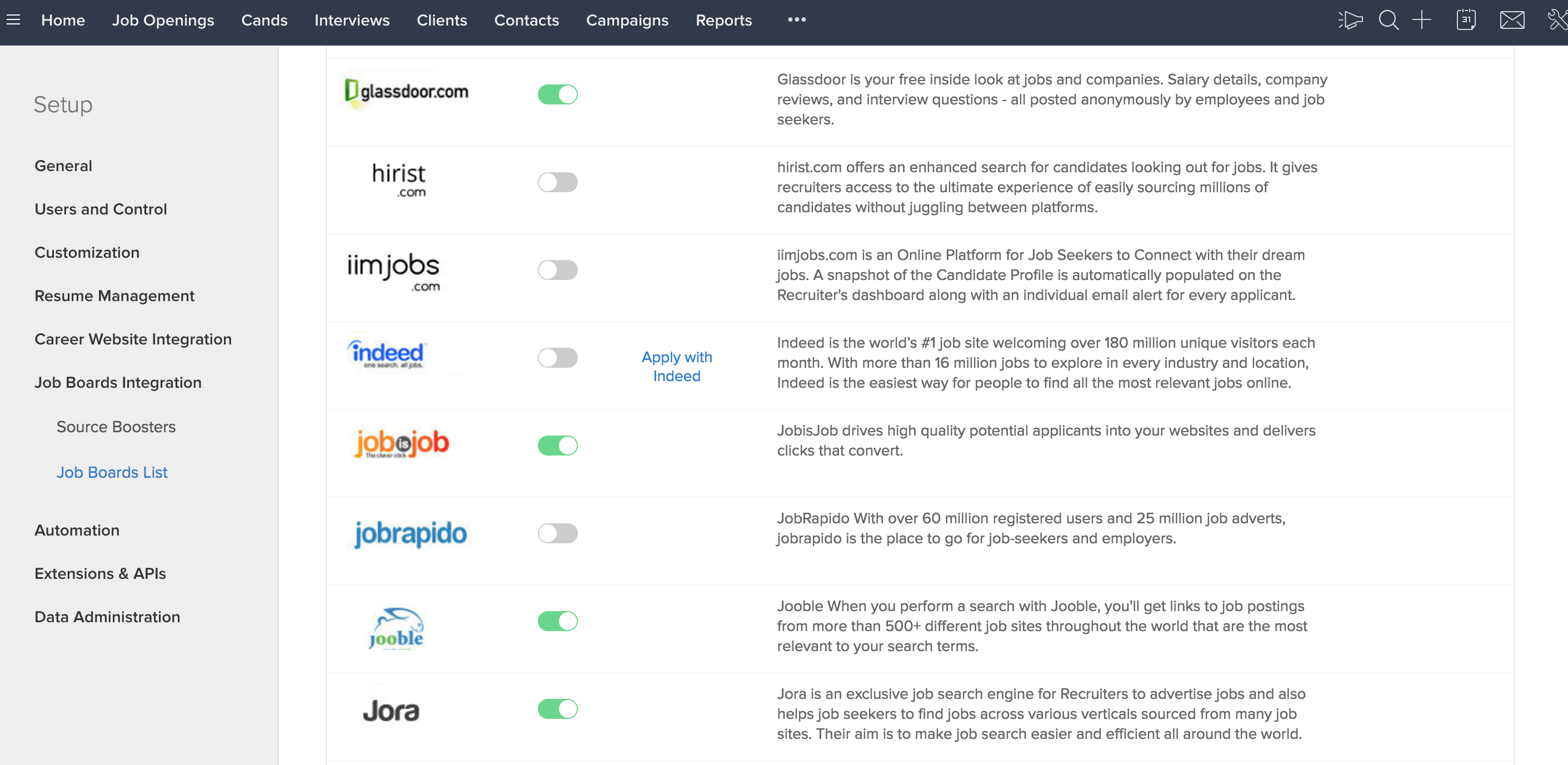
Task: Switch to the Interviews tab
Action: 352,20
